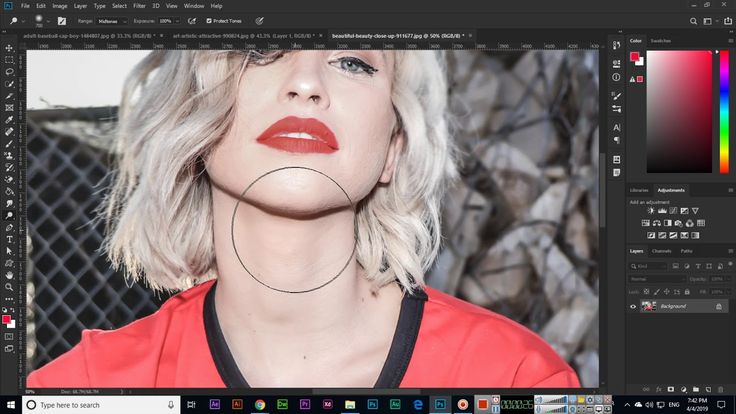Toggle lock image pixels
736x414 pixels.
click(656, 292)
